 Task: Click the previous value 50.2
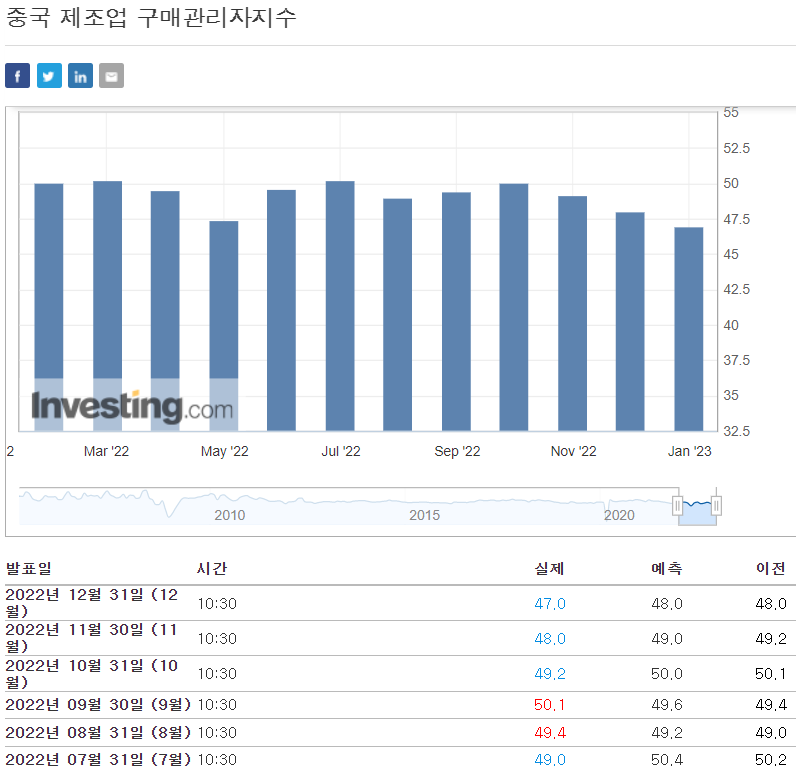pyautogui.click(x=771, y=760)
